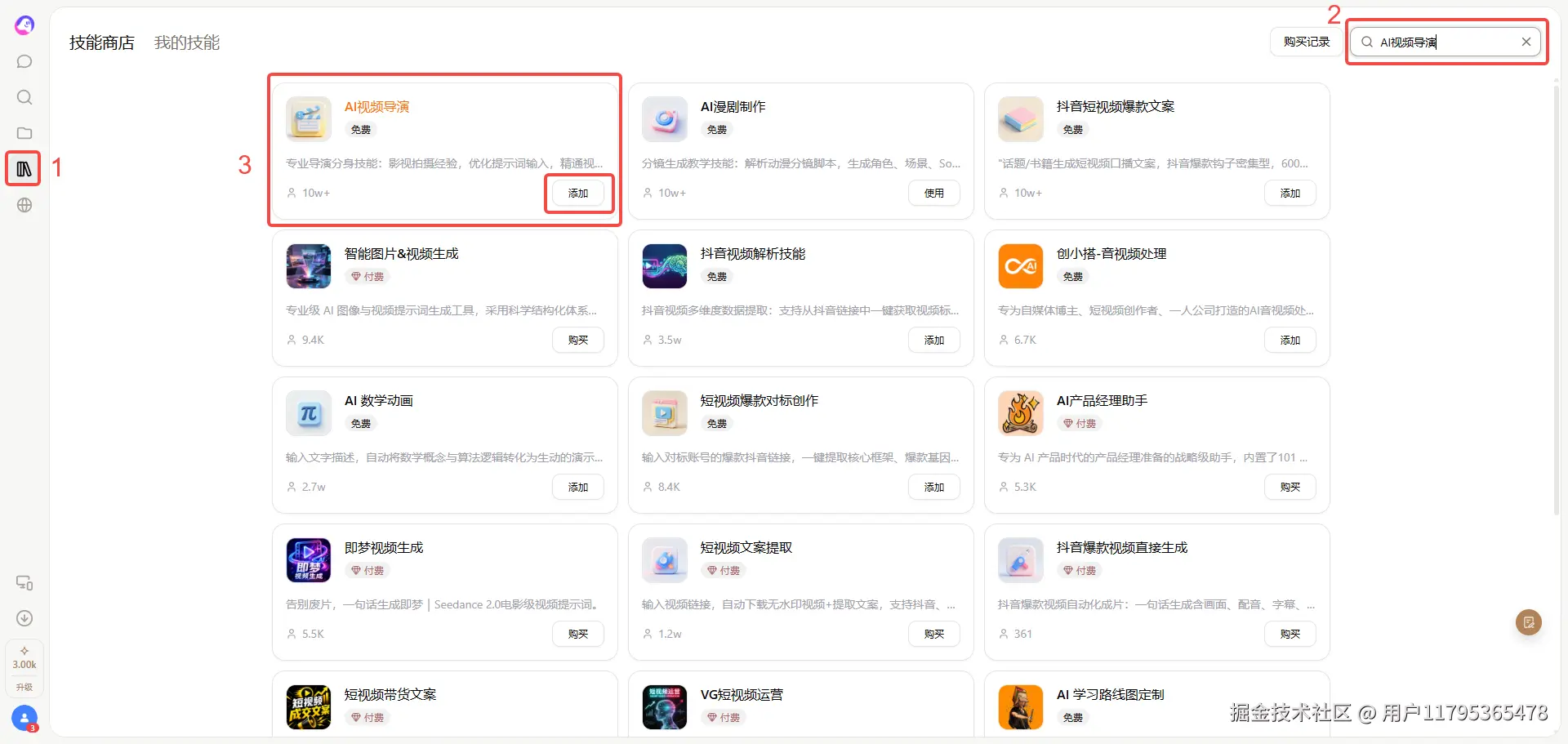The image size is (1568, 744).
Task: Open the AI产品经理助手 title
Action: [1102, 401]
